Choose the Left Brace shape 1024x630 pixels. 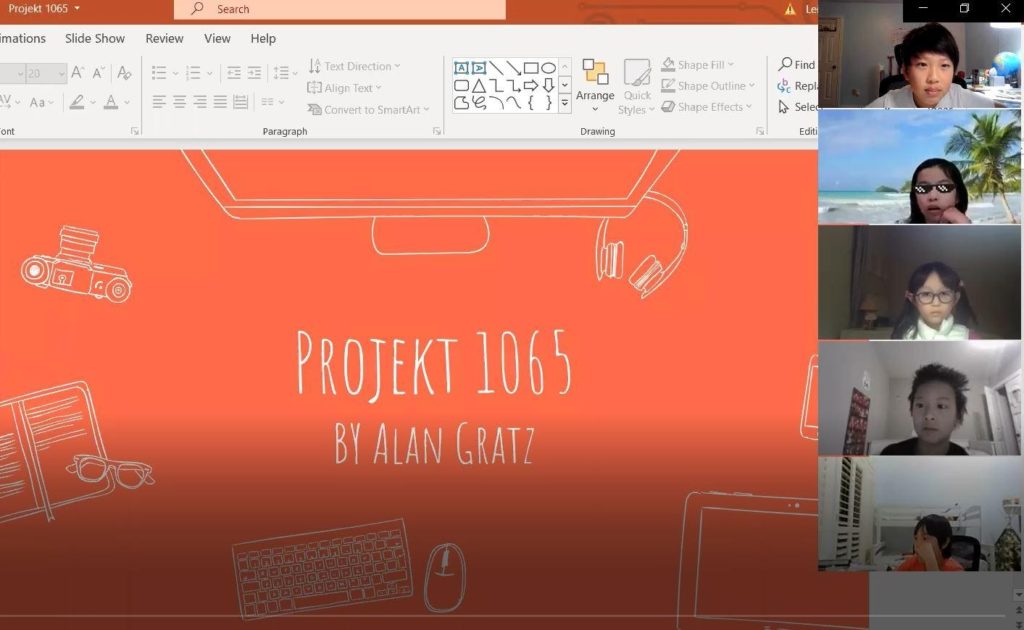[531, 102]
